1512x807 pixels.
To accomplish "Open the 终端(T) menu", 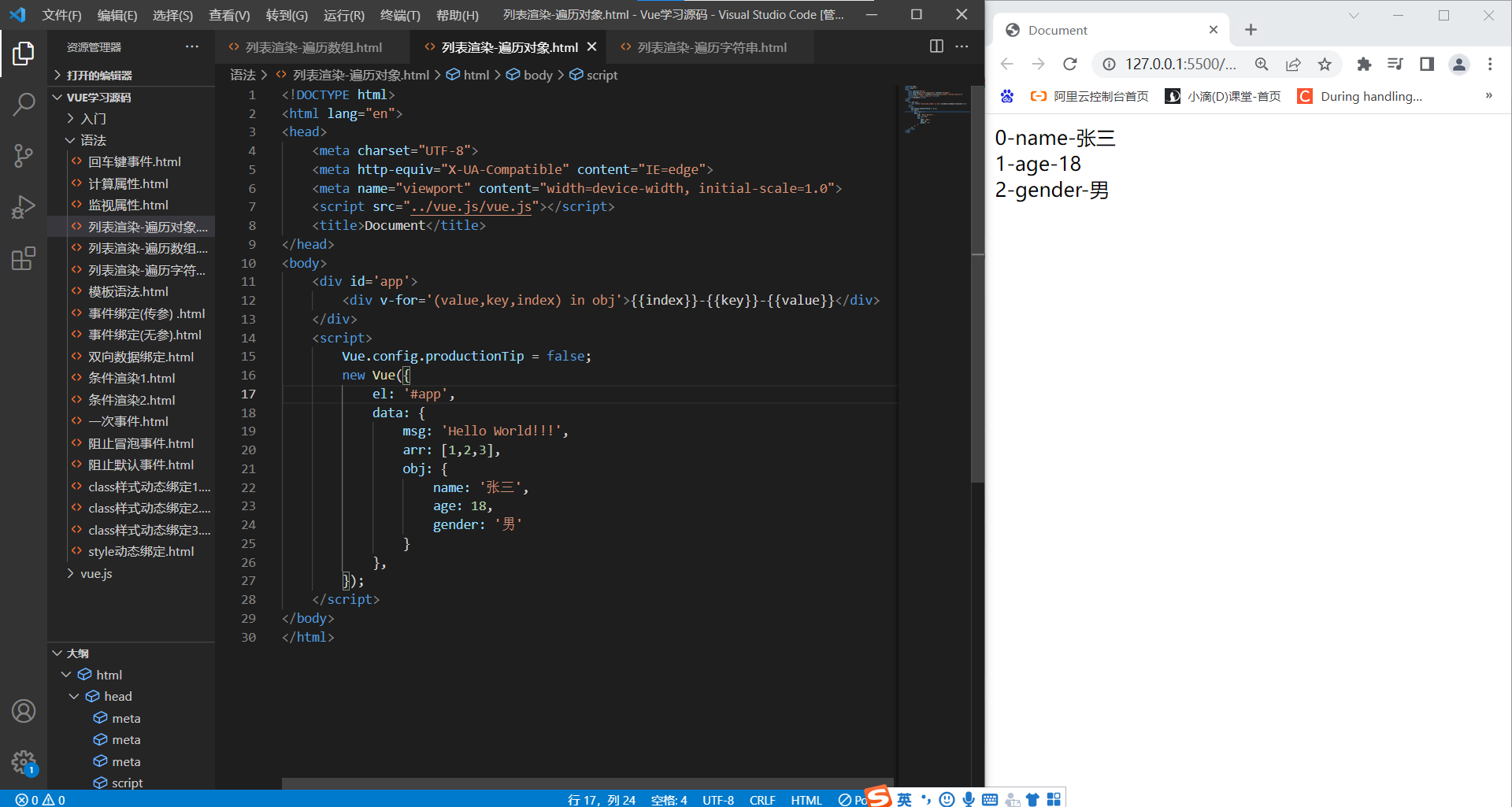I will 400,15.
